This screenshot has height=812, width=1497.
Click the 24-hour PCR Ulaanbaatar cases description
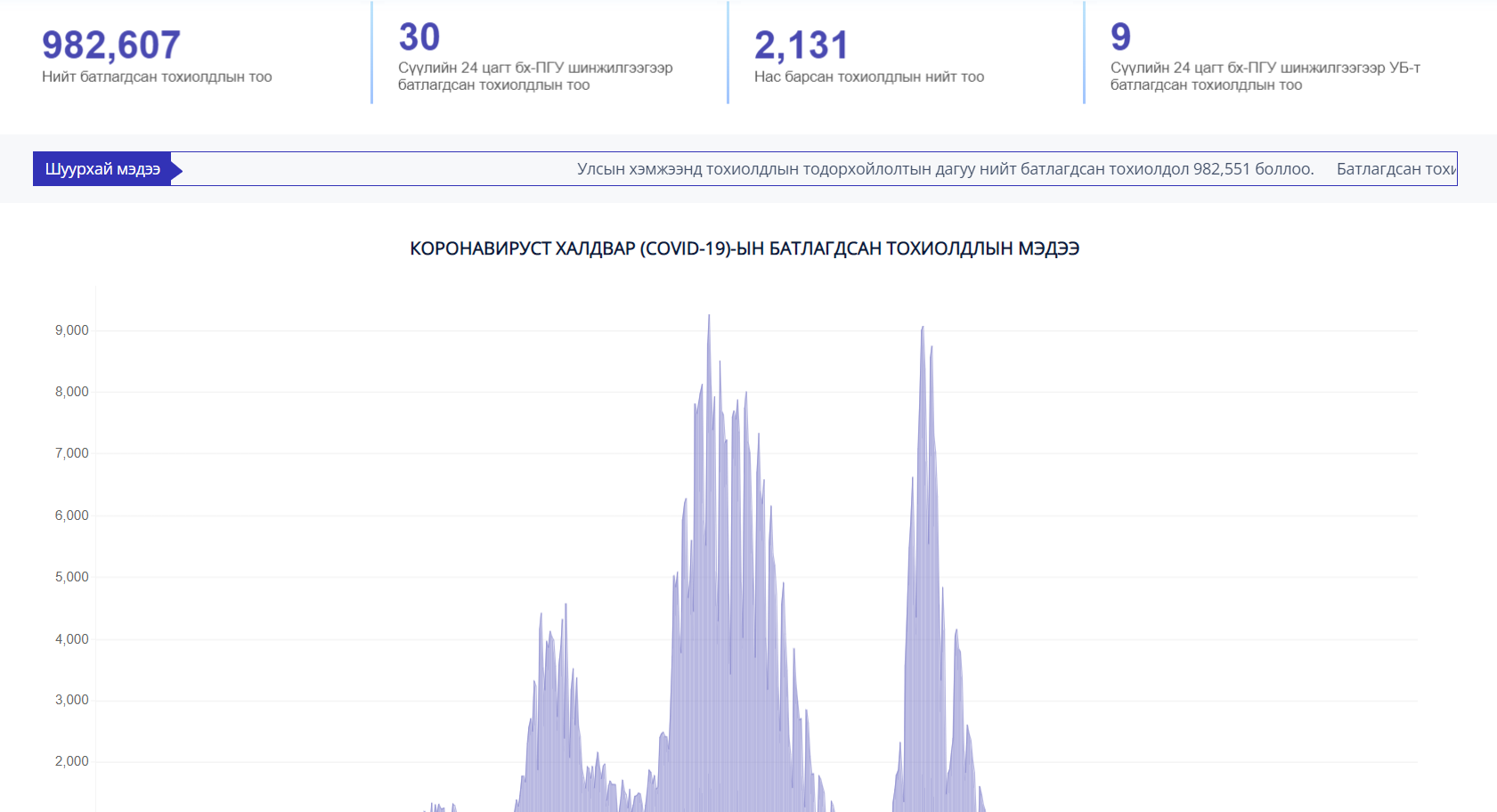pos(1265,77)
